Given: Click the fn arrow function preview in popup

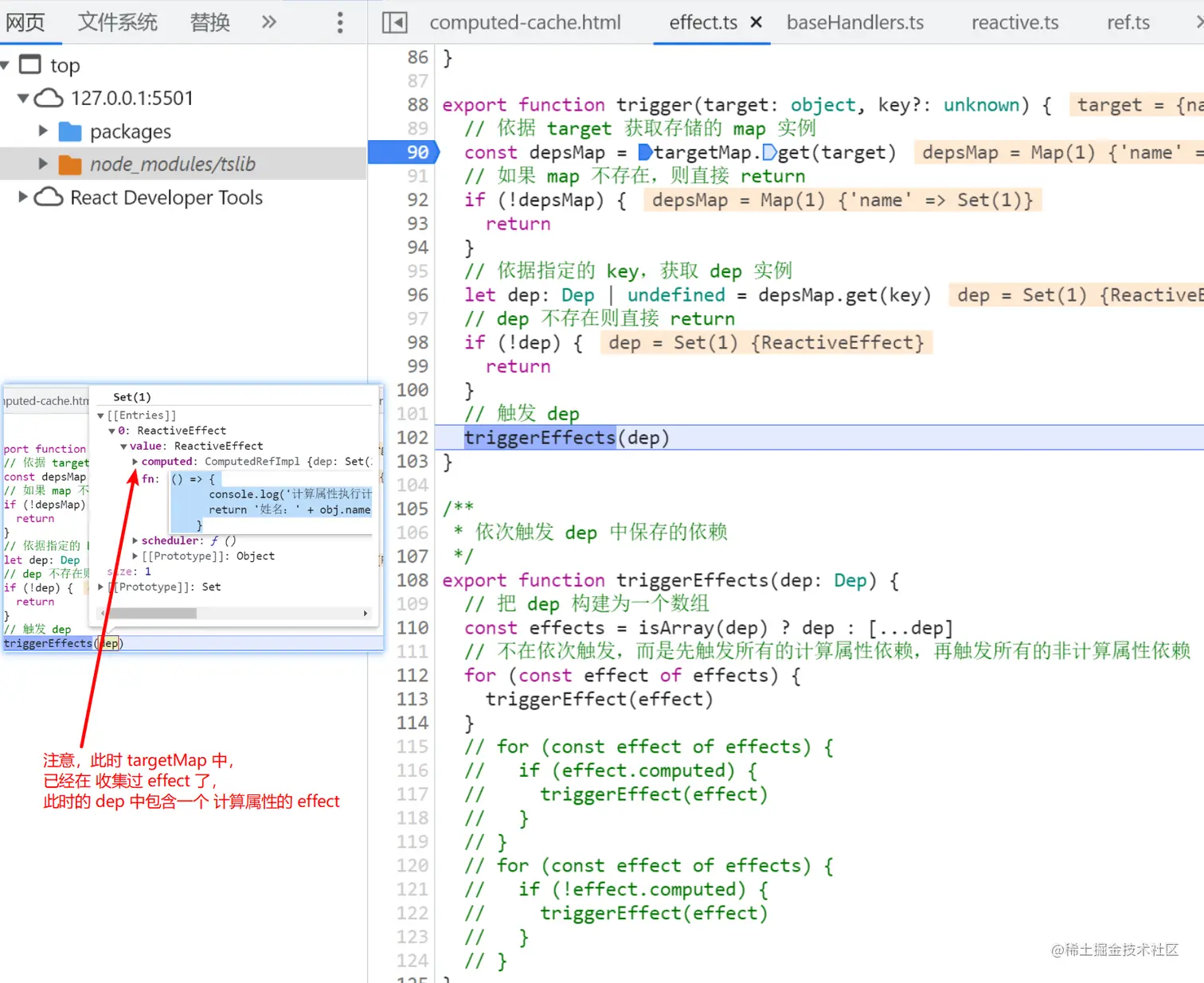Looking at the screenshot, I should click(271, 501).
